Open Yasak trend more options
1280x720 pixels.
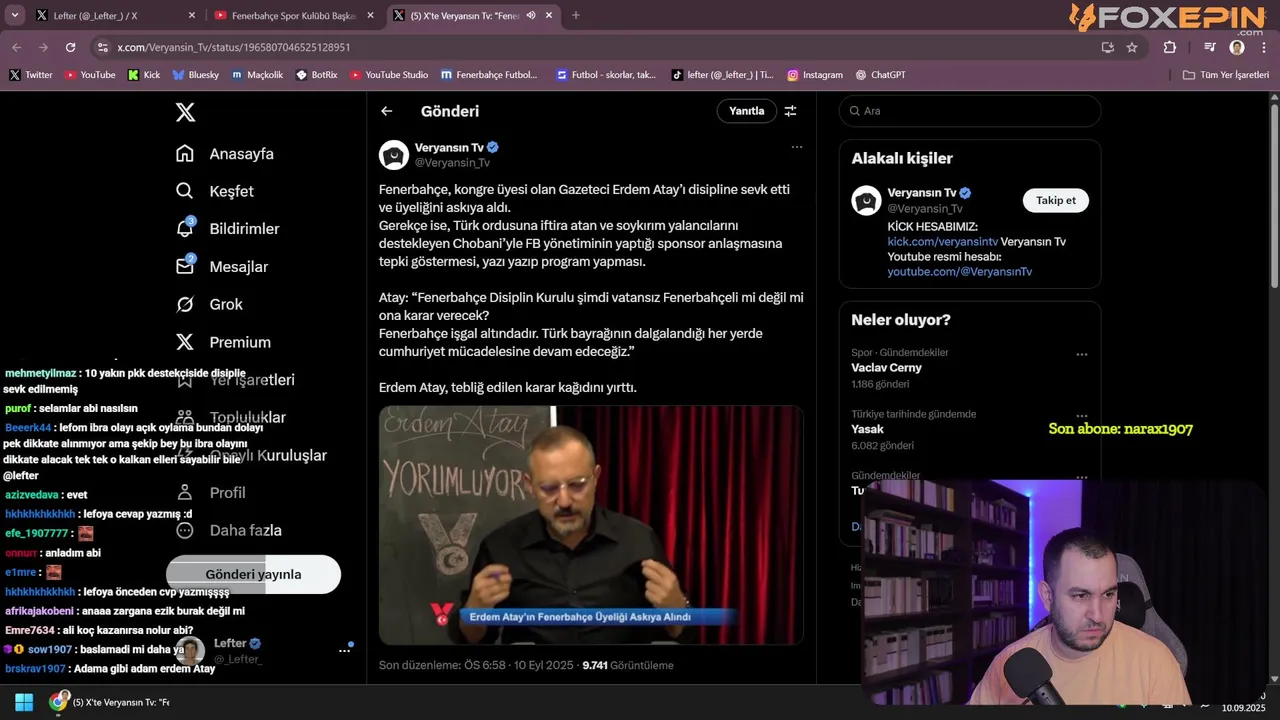(1082, 415)
